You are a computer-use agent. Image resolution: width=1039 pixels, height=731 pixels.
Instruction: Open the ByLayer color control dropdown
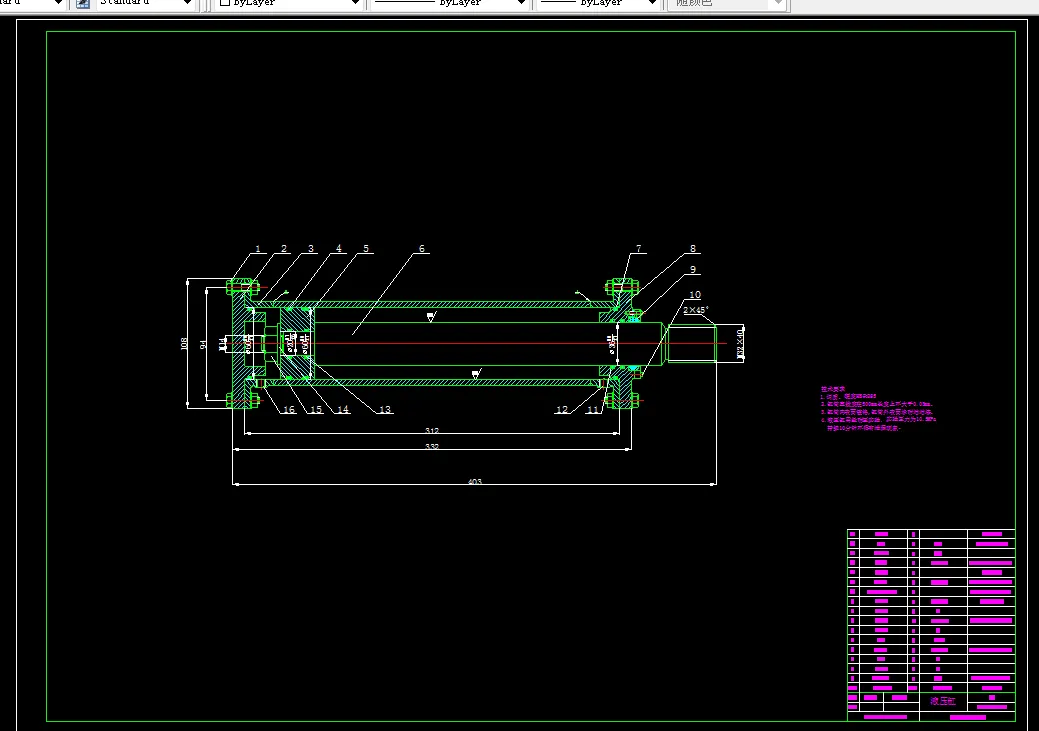tap(290, 3)
